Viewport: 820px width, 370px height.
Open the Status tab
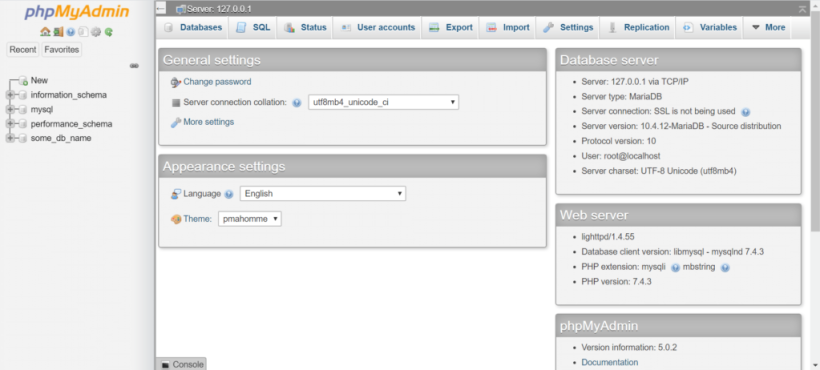pos(305,28)
